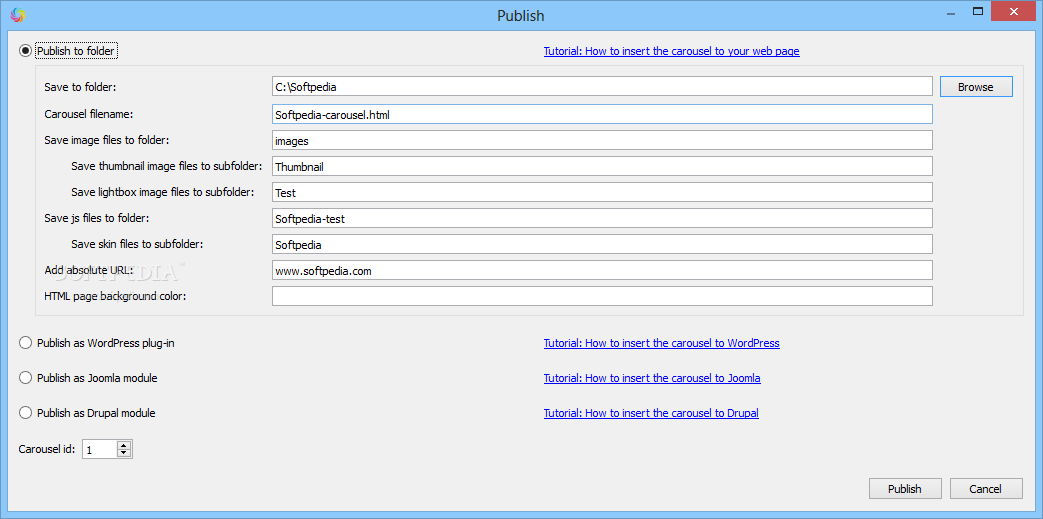The width and height of the screenshot is (1043, 519).
Task: Open the Drupal carousel tutorial link
Action: pyautogui.click(x=651, y=413)
